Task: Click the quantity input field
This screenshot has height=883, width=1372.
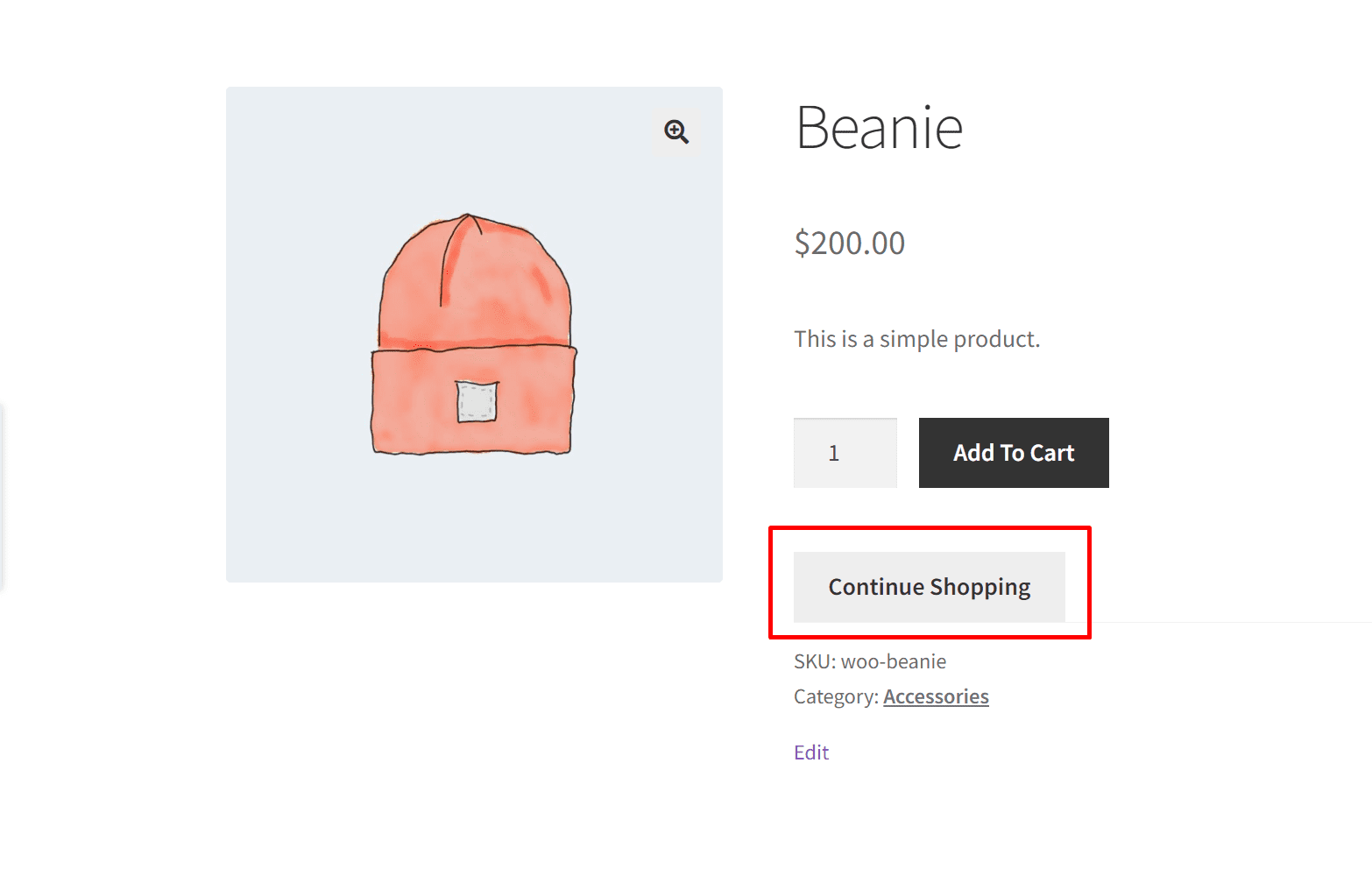Action: coord(845,453)
